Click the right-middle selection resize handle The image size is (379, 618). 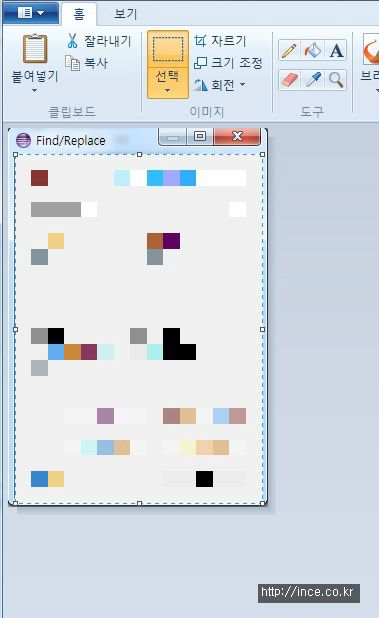(x=263, y=329)
